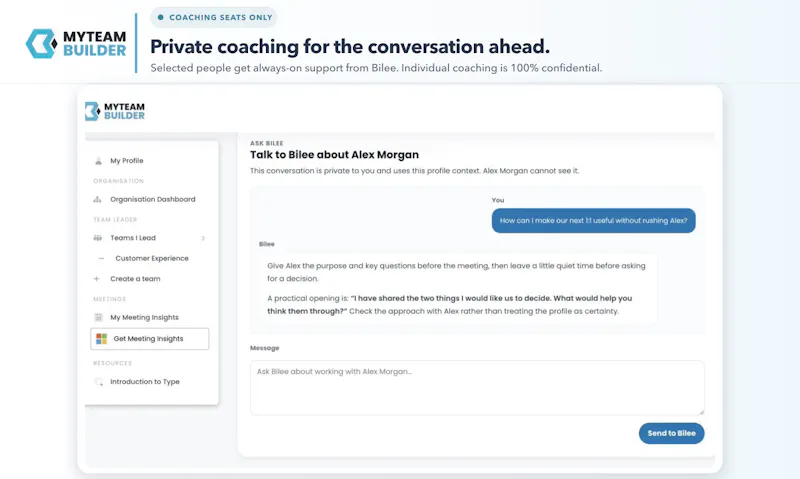Click the message box resize handle corner
The height and width of the screenshot is (479, 800).
(x=702, y=412)
